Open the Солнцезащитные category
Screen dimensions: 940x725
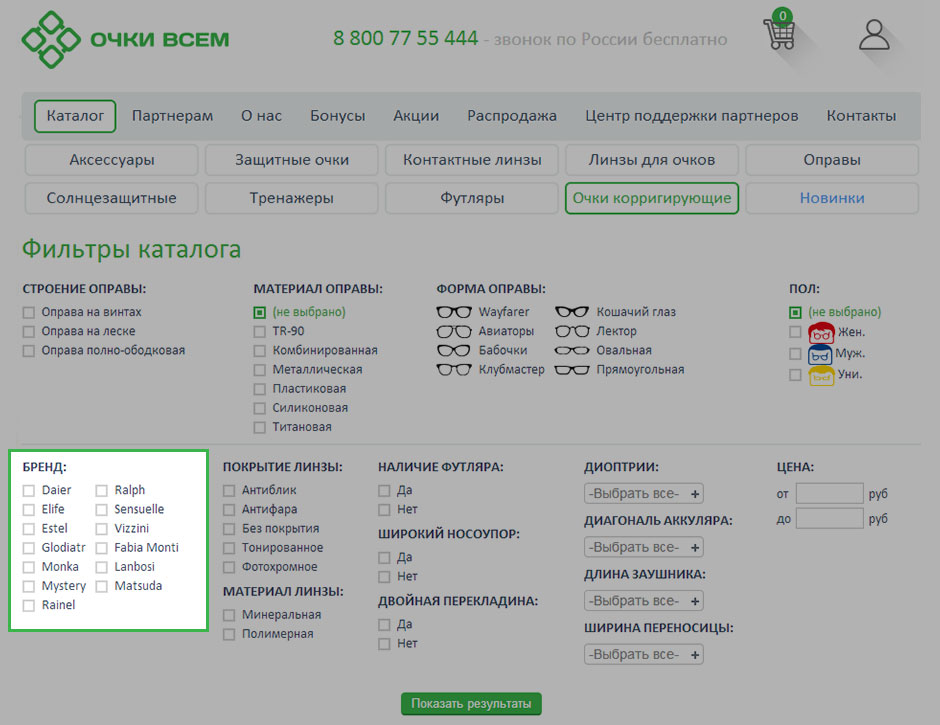[111, 198]
